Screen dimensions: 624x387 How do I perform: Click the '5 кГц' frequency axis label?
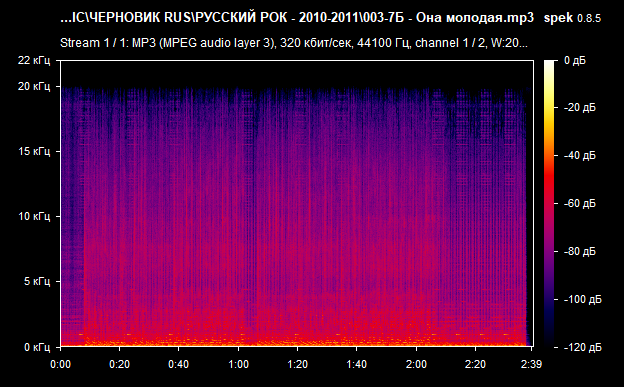[x=37, y=281]
